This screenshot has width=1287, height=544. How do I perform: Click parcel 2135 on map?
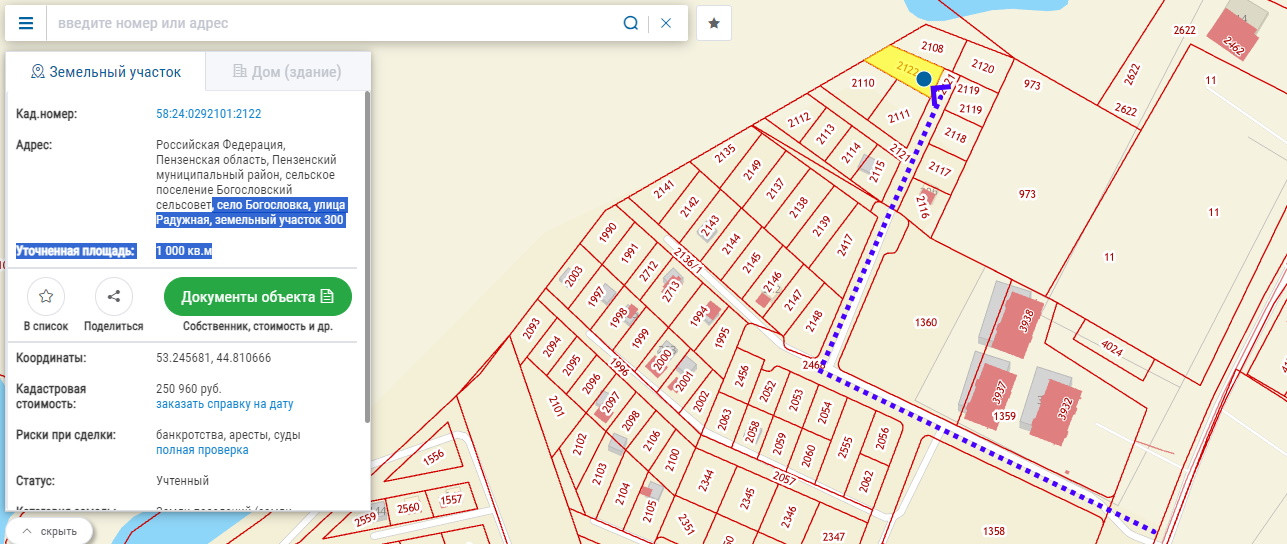click(726, 155)
